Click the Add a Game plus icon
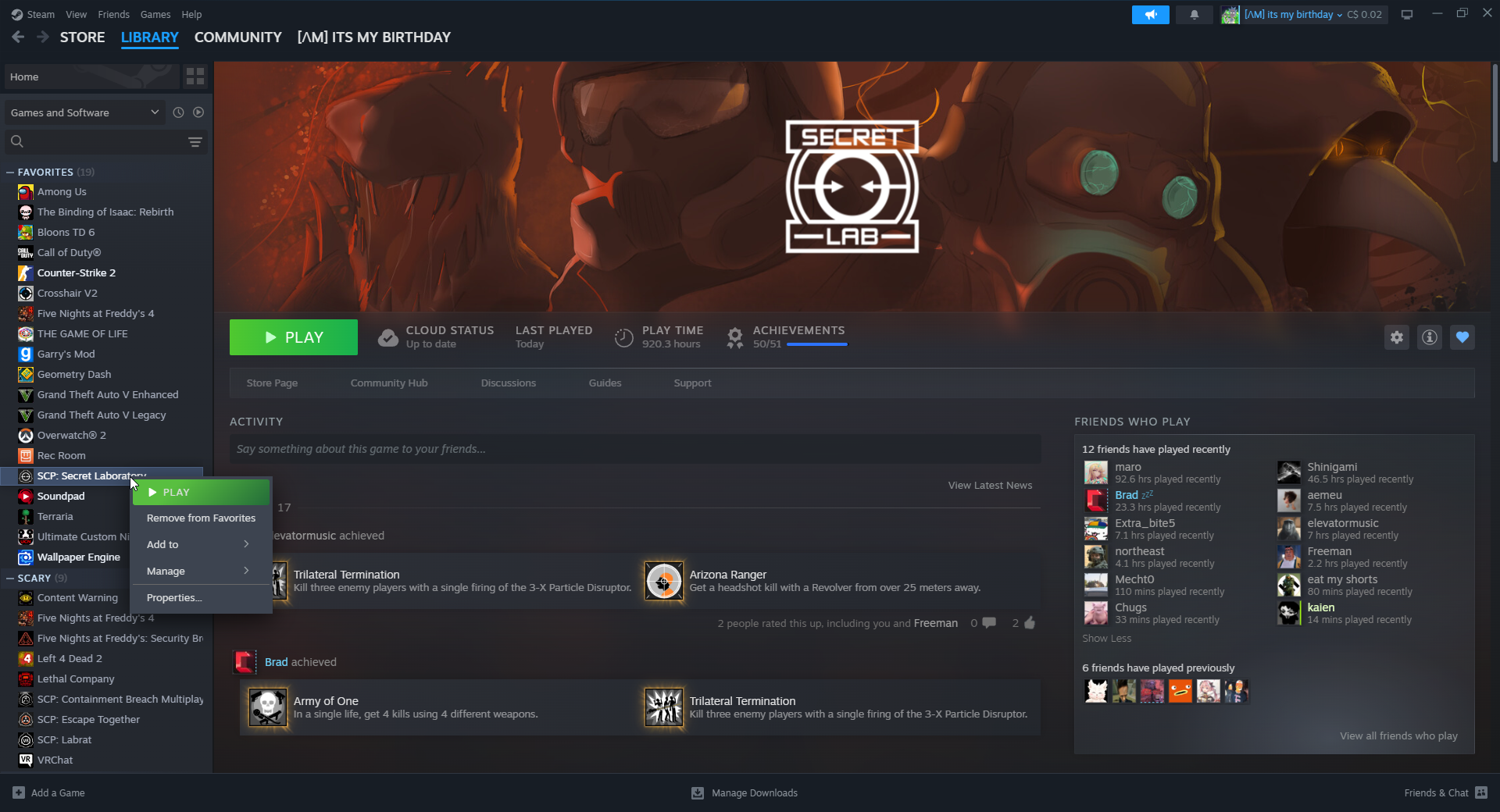The image size is (1500, 812). 19,792
